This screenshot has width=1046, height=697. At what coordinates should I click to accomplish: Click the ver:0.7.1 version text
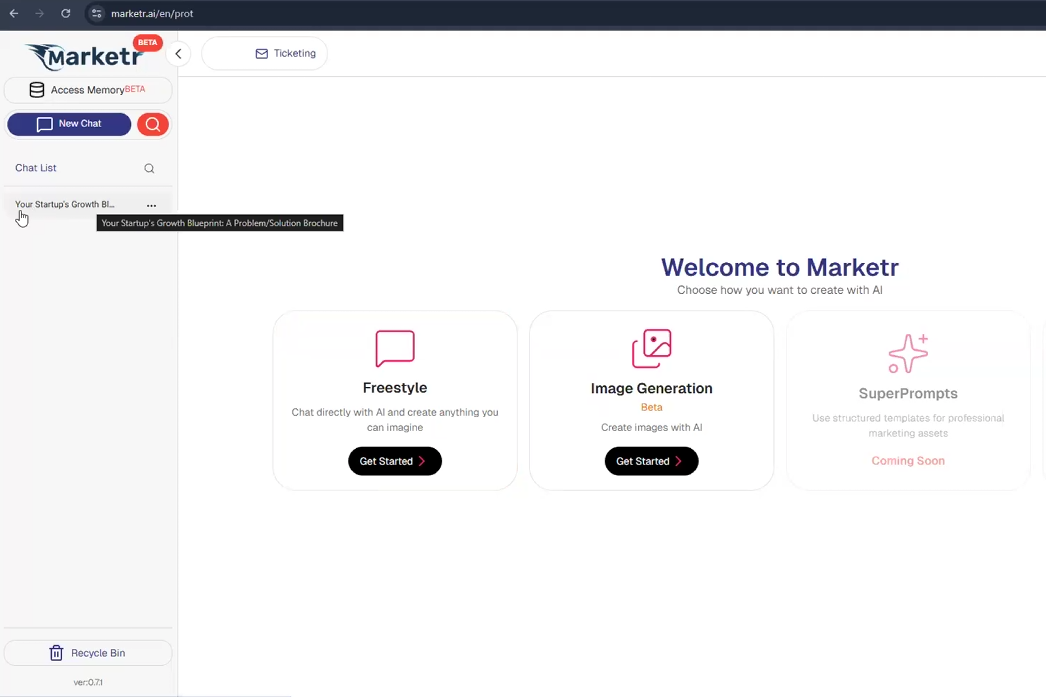pyautogui.click(x=88, y=682)
